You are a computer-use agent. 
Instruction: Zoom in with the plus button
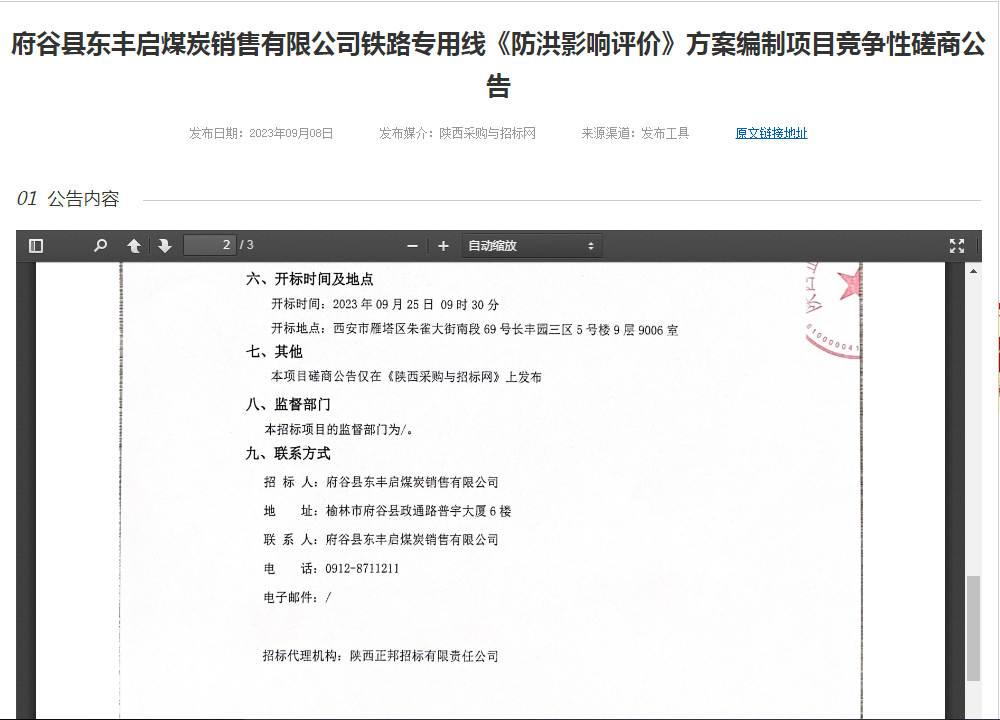point(443,246)
